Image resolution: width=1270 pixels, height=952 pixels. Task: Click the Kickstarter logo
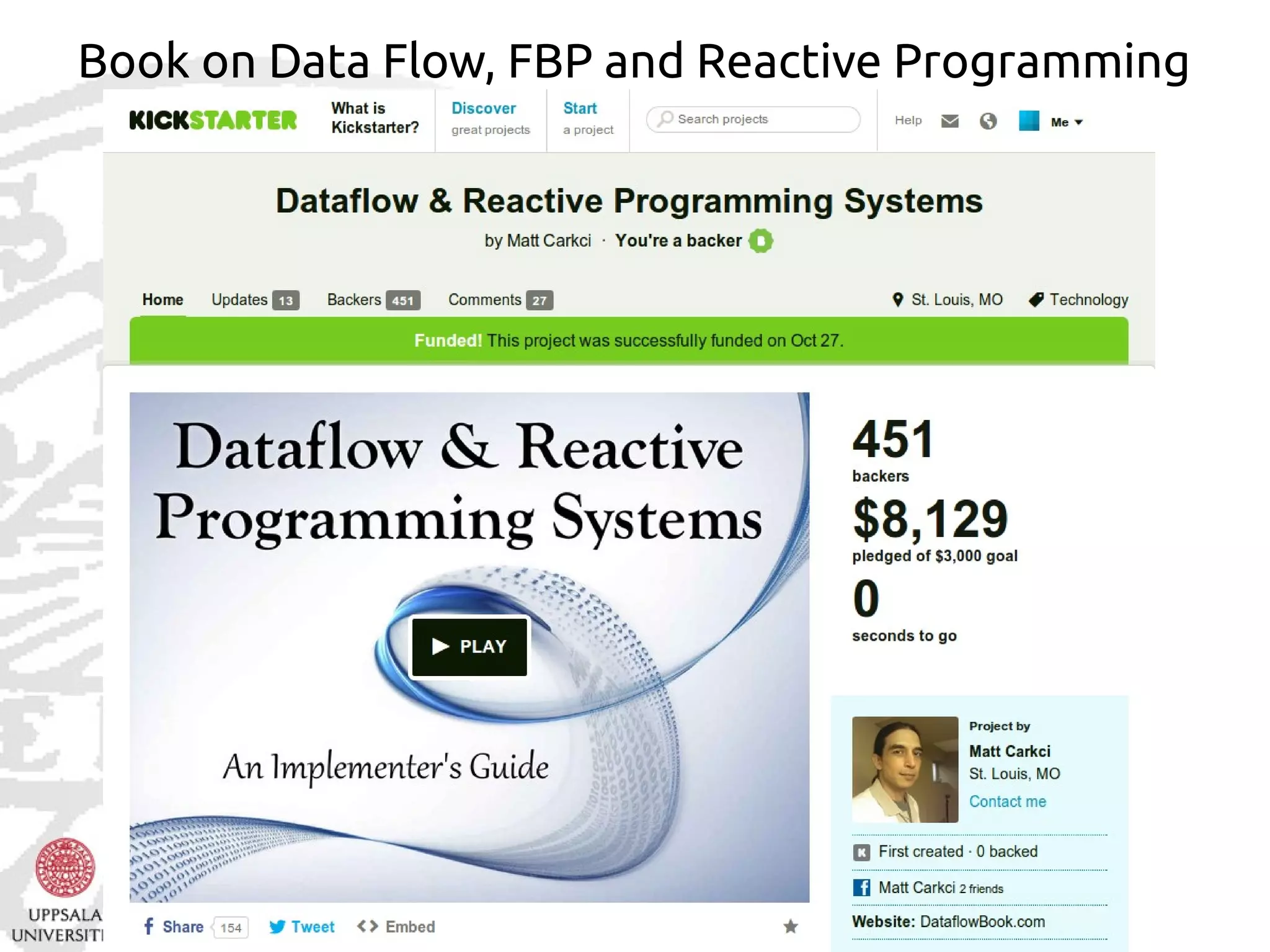click(x=213, y=120)
